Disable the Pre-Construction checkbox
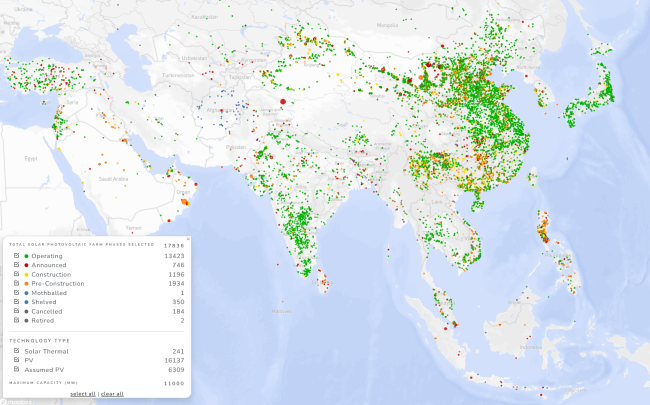The width and height of the screenshot is (650, 405). click(x=16, y=284)
